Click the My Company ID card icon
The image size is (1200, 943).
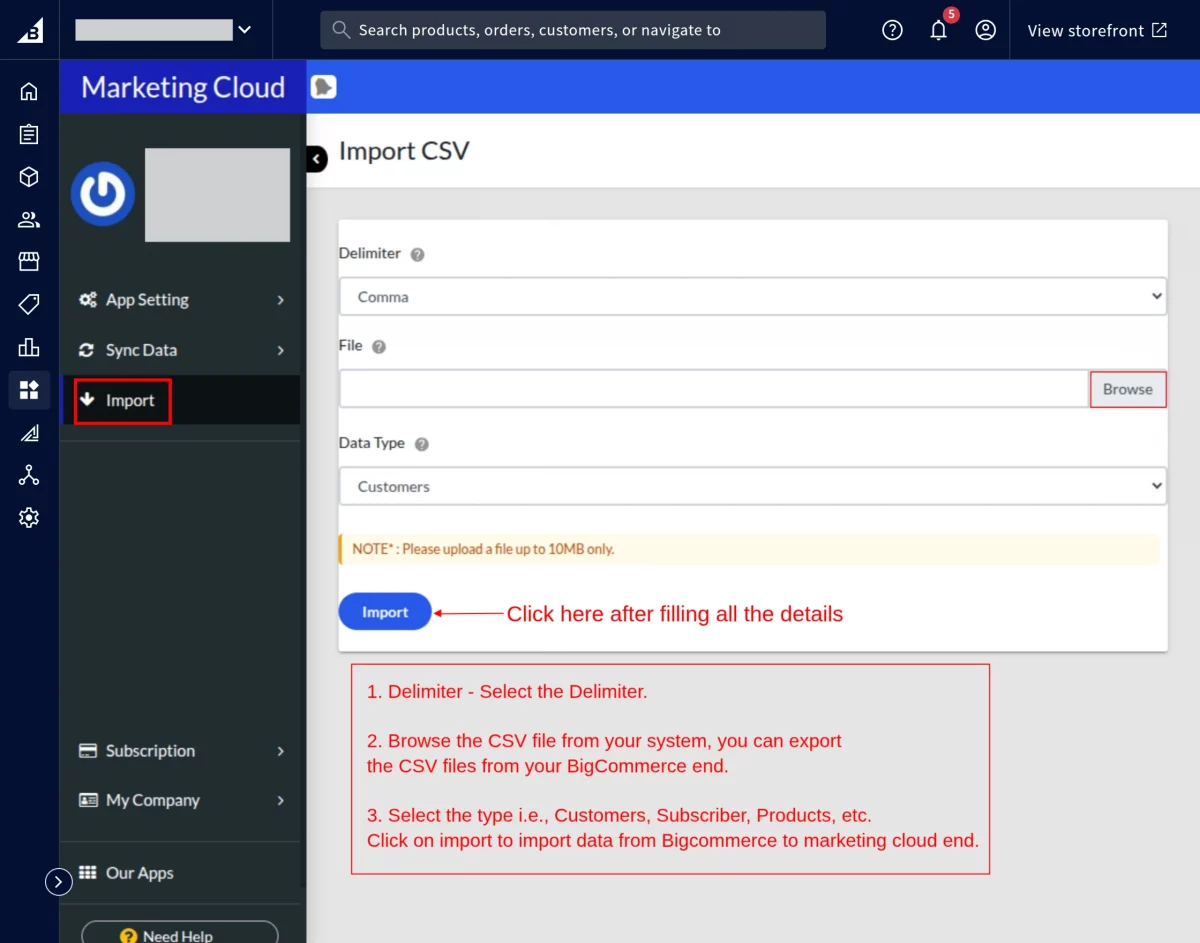pos(88,800)
